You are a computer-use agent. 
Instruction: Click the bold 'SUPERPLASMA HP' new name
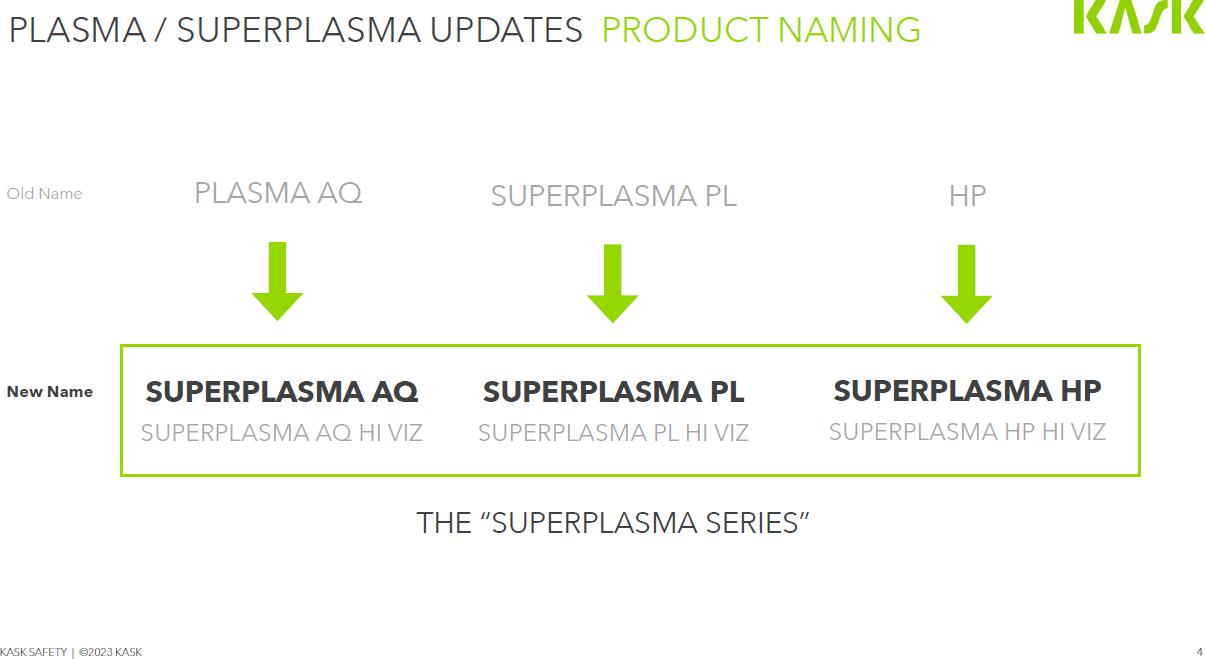(x=967, y=390)
